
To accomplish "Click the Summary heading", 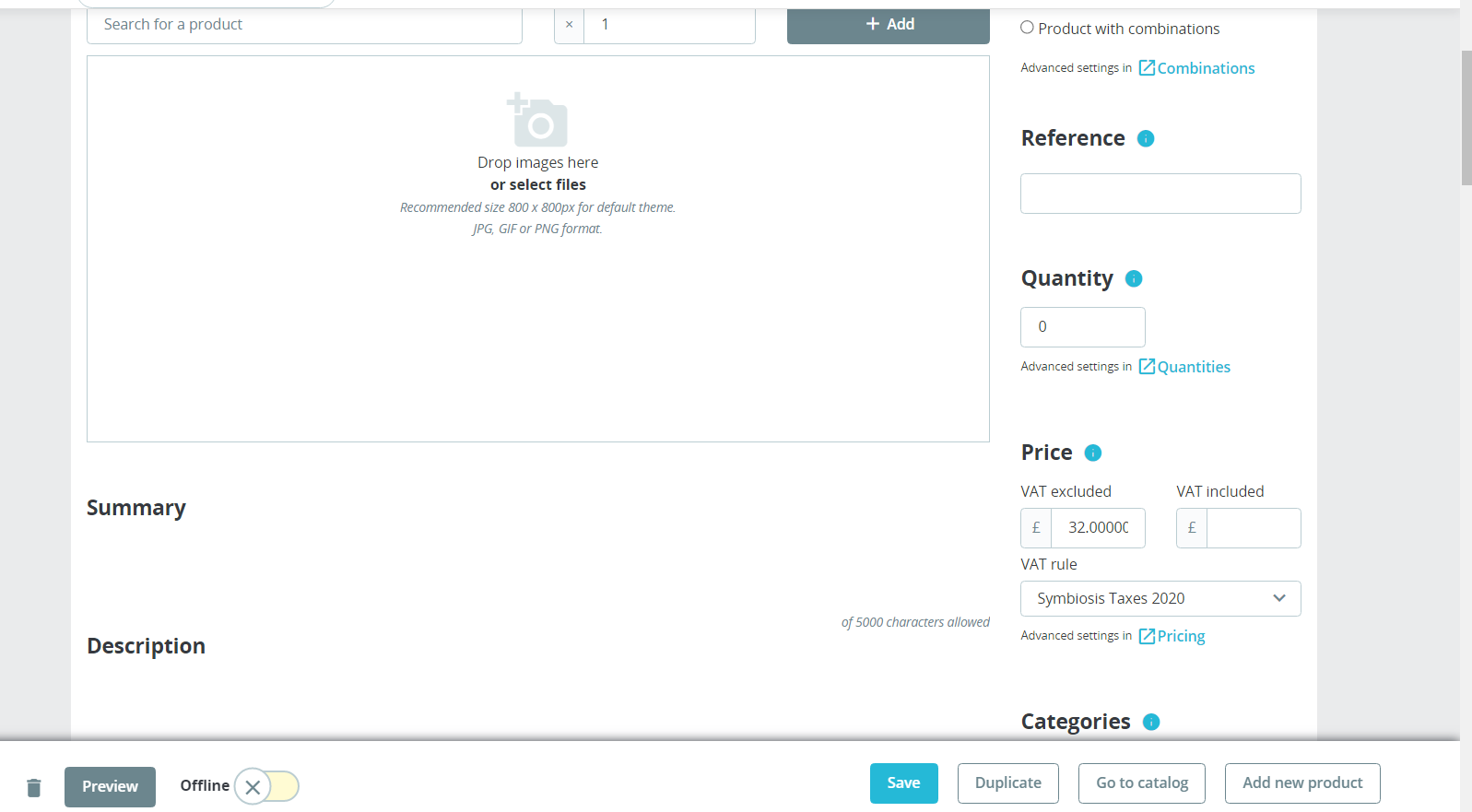I will pyautogui.click(x=136, y=508).
